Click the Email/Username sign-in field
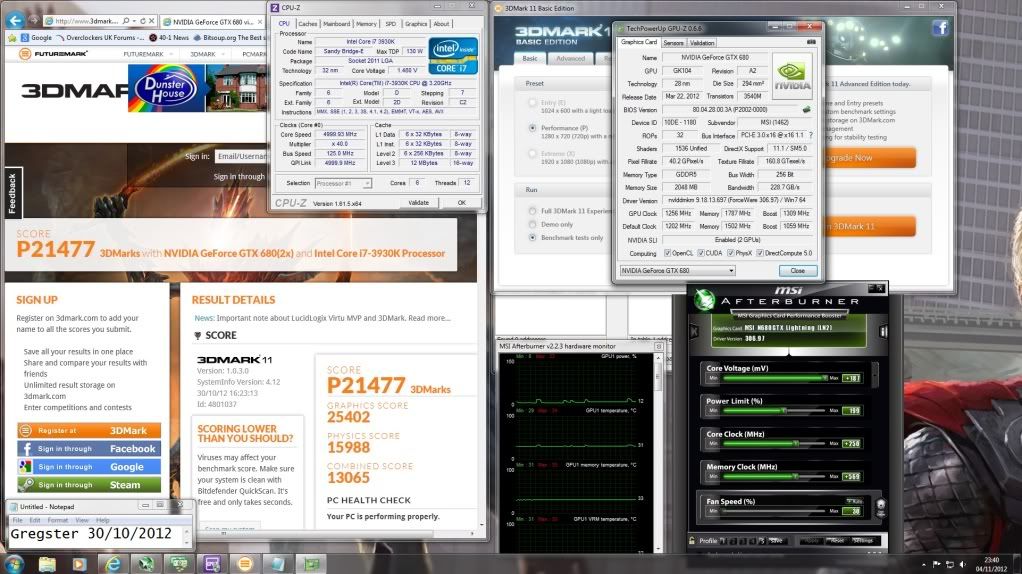Viewport: 1022px width, 574px height. coord(241,156)
